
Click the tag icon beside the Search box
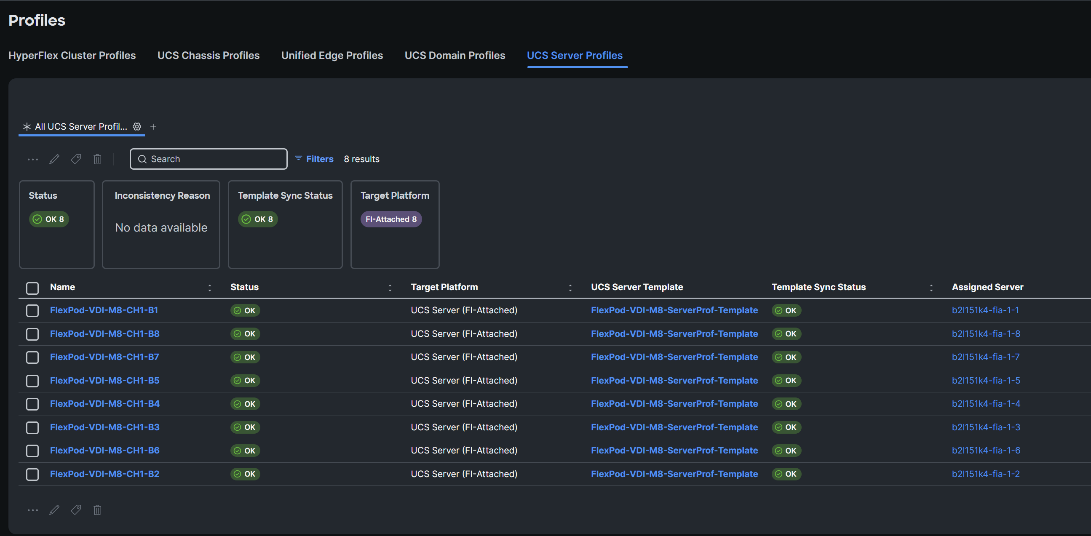click(x=76, y=159)
